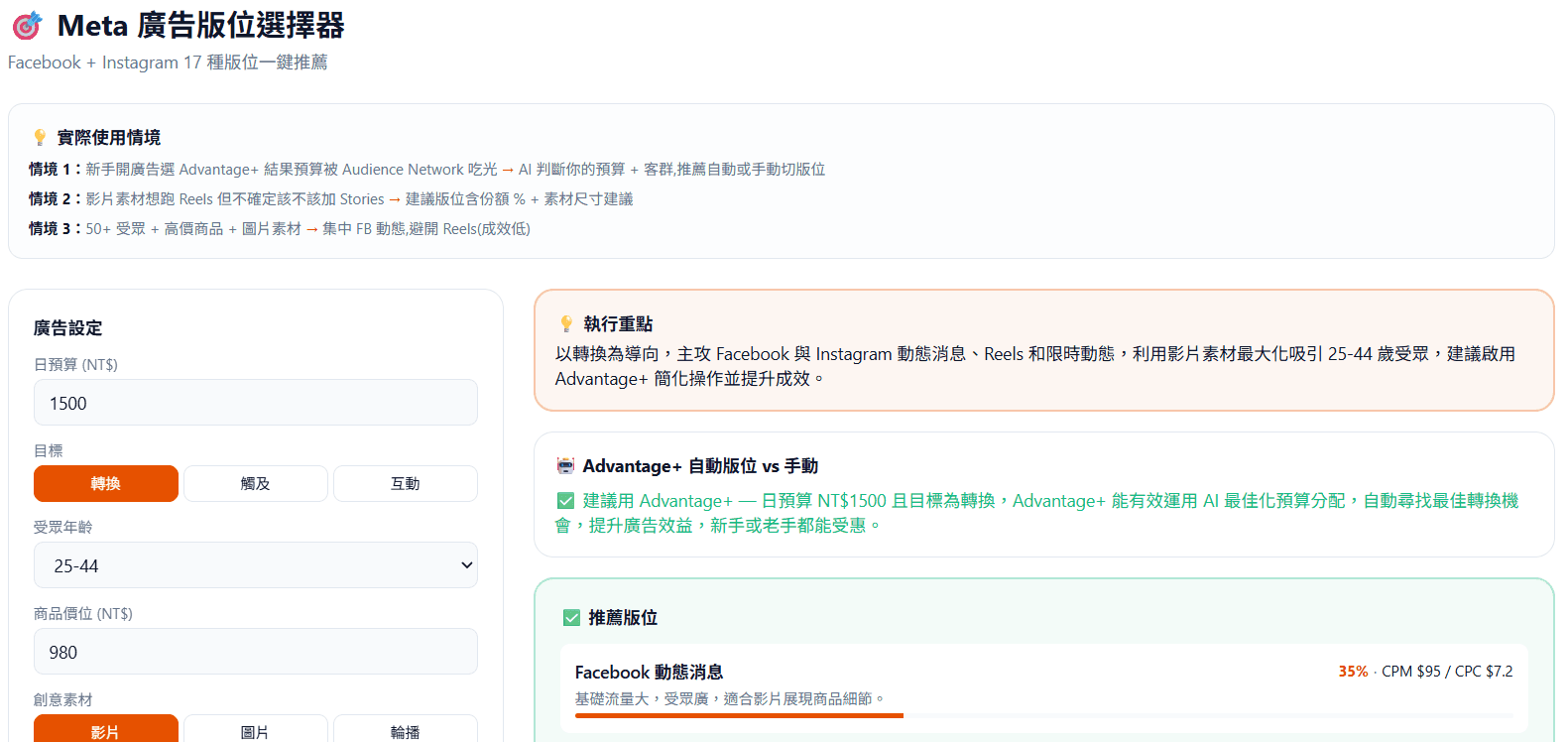Click the Facebook 動態消息 orange progress bar
The width and height of the screenshot is (1568, 742).
coord(739,715)
